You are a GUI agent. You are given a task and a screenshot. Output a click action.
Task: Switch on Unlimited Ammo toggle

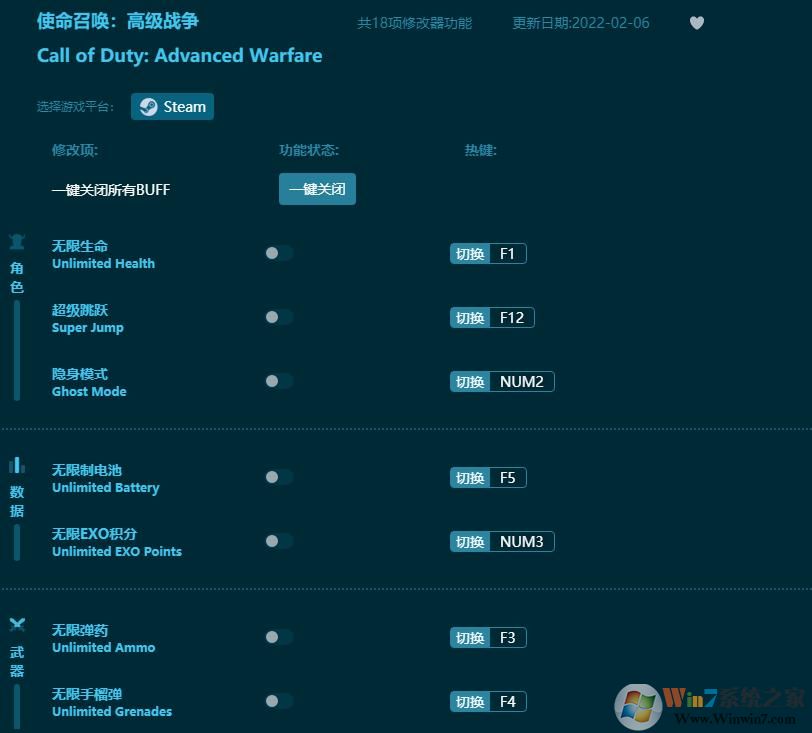(278, 637)
